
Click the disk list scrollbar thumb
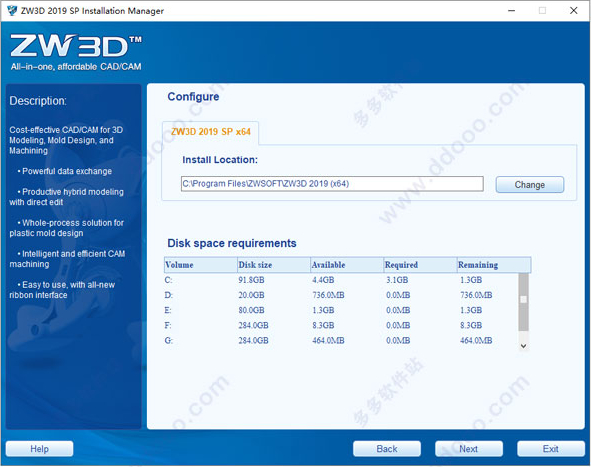pos(523,302)
